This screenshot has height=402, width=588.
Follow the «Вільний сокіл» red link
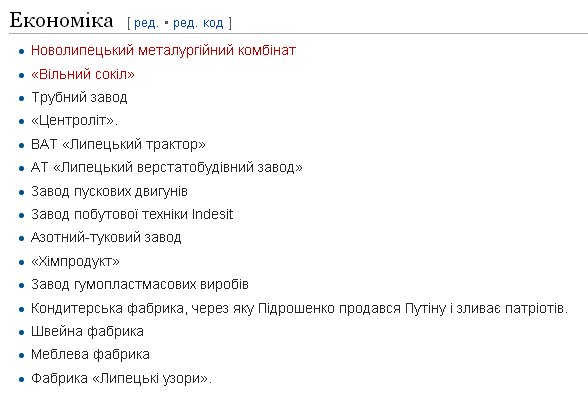[83, 74]
